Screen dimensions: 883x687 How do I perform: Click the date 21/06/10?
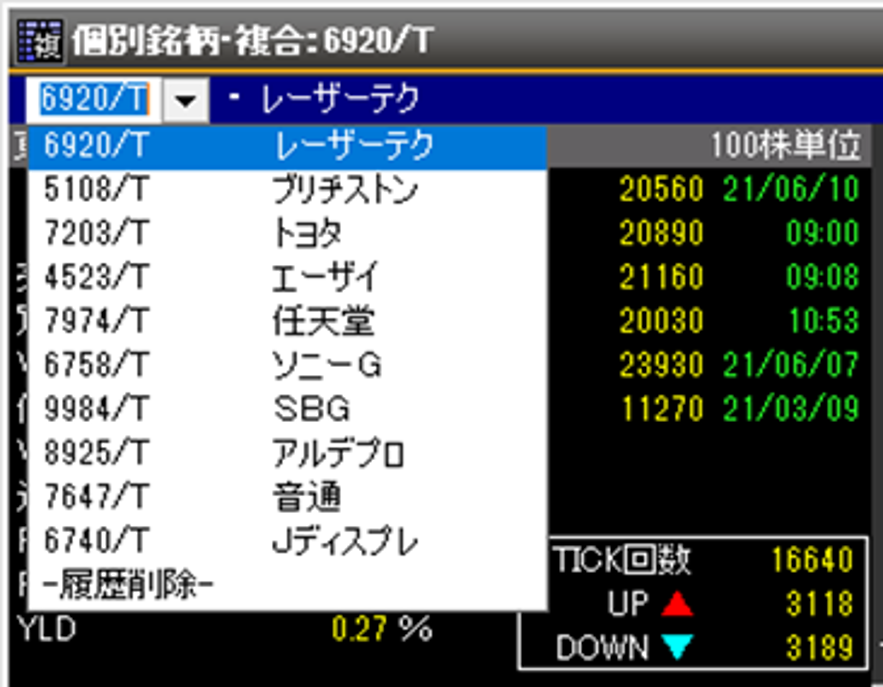(791, 189)
